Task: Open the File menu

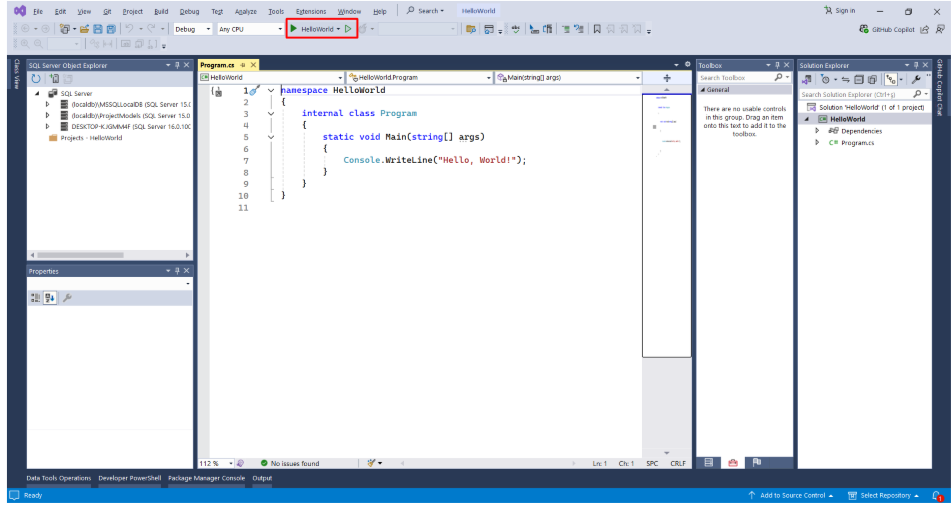Action: 38,12
